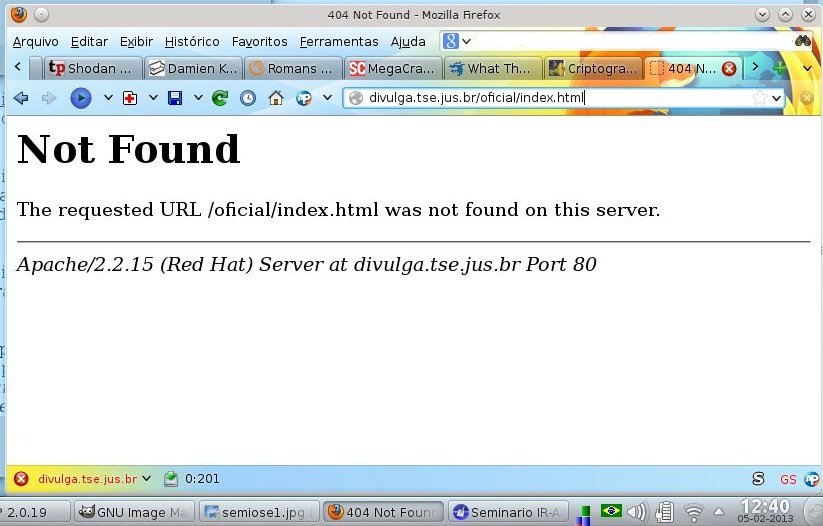
Task: Open GNU Image Manipulation taskbar window
Action: [133, 512]
